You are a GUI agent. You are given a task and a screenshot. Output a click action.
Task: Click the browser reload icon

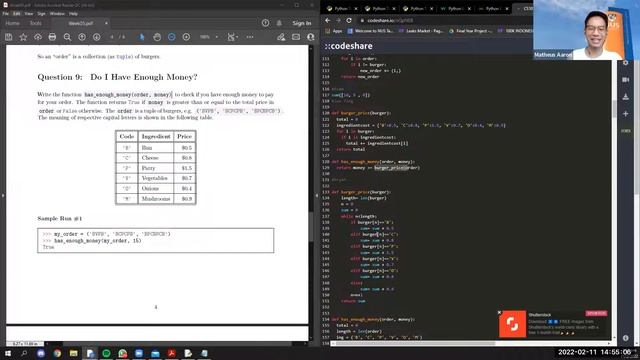(349, 20)
